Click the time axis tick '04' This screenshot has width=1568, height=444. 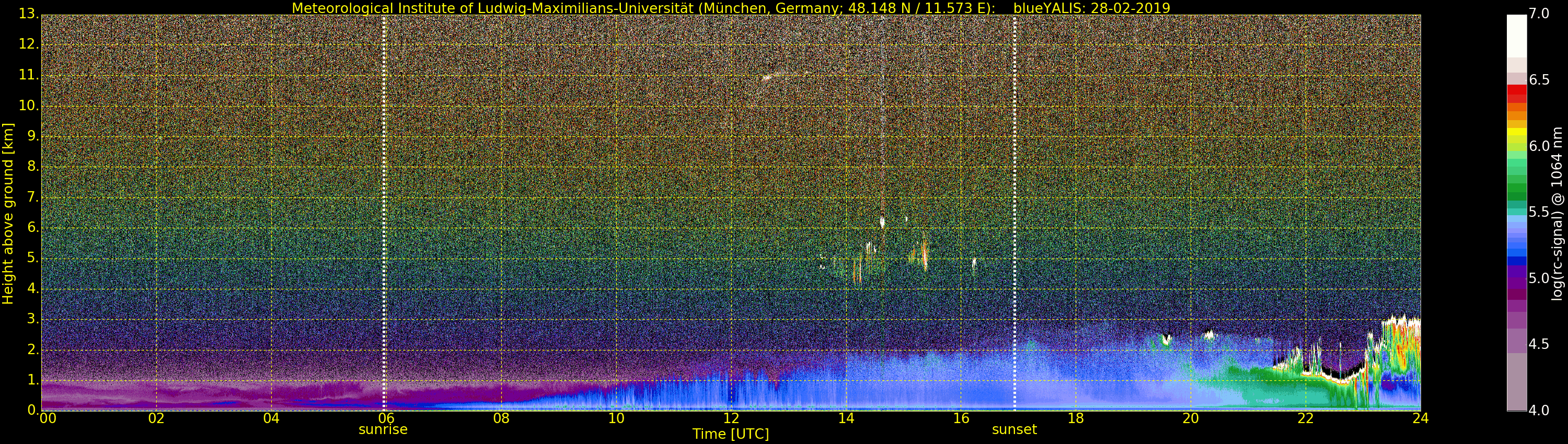click(x=271, y=418)
